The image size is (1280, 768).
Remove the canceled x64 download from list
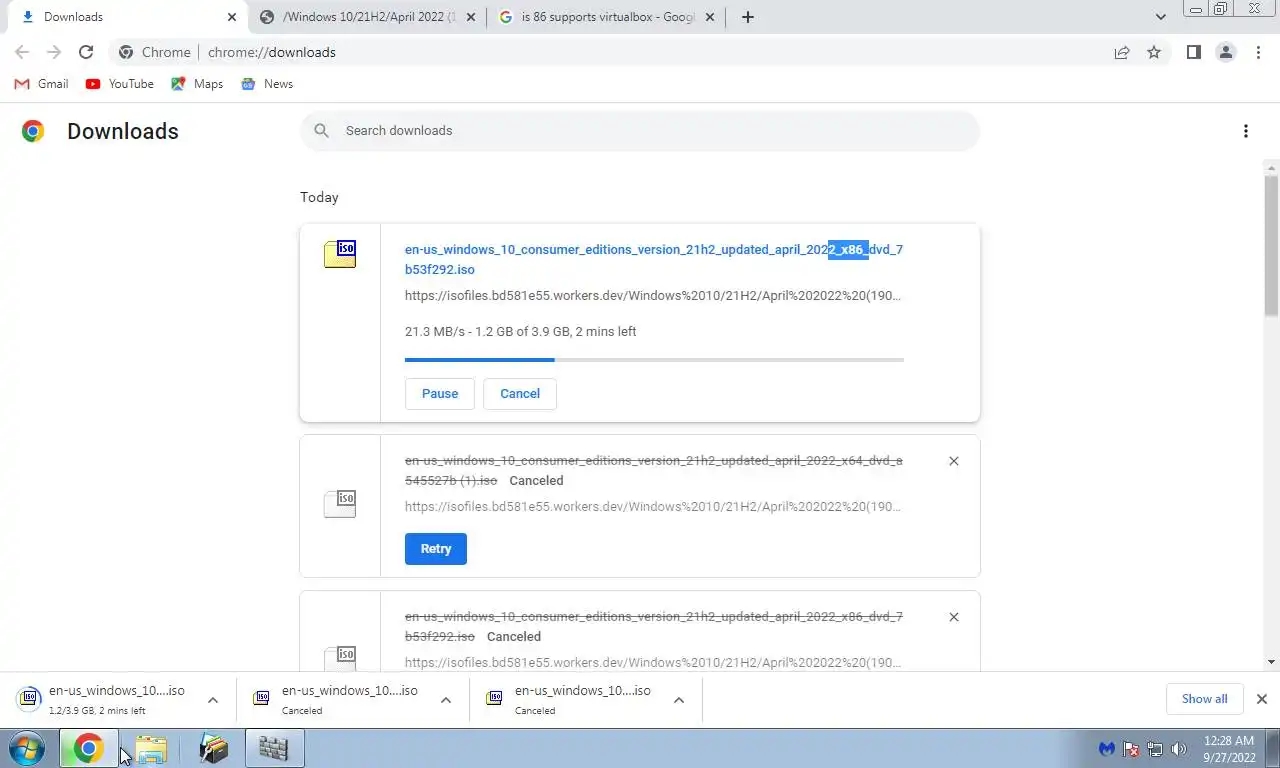click(953, 461)
